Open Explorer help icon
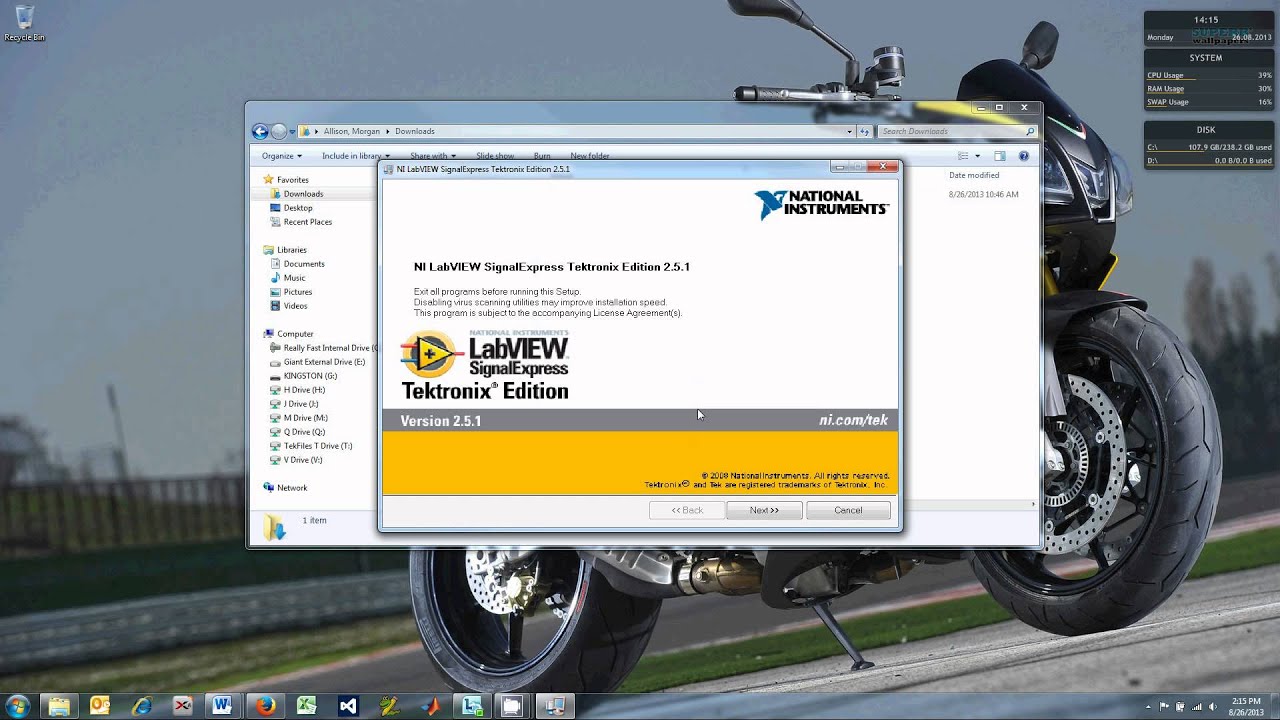This screenshot has height=720, width=1280. [1023, 156]
